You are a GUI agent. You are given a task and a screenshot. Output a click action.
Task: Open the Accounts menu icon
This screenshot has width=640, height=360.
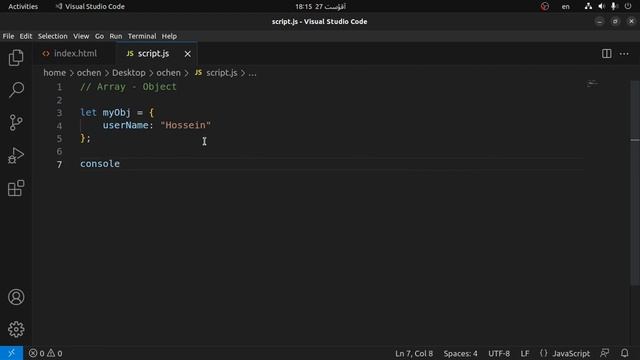(x=16, y=297)
